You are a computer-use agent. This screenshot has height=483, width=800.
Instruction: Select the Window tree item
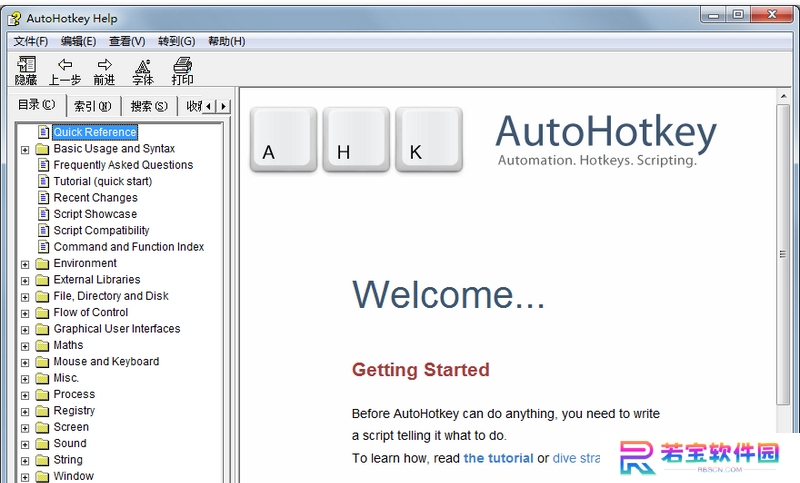click(x=73, y=476)
